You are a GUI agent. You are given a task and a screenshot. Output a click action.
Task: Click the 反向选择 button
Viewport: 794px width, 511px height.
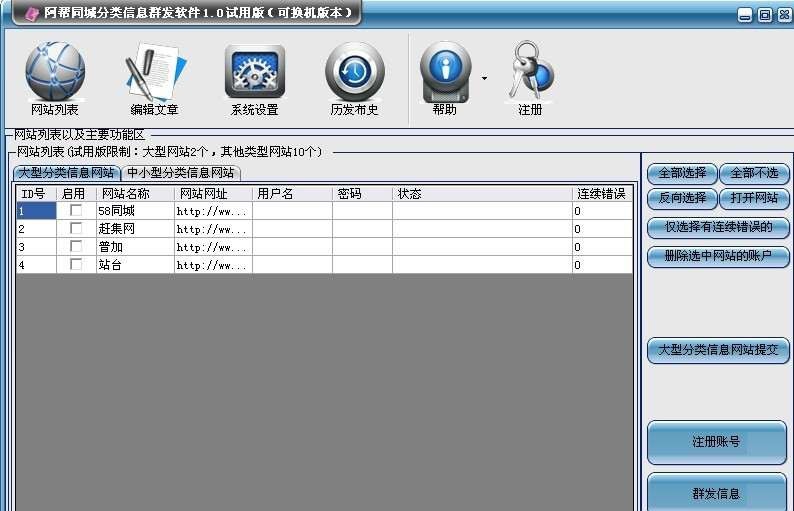[682, 198]
